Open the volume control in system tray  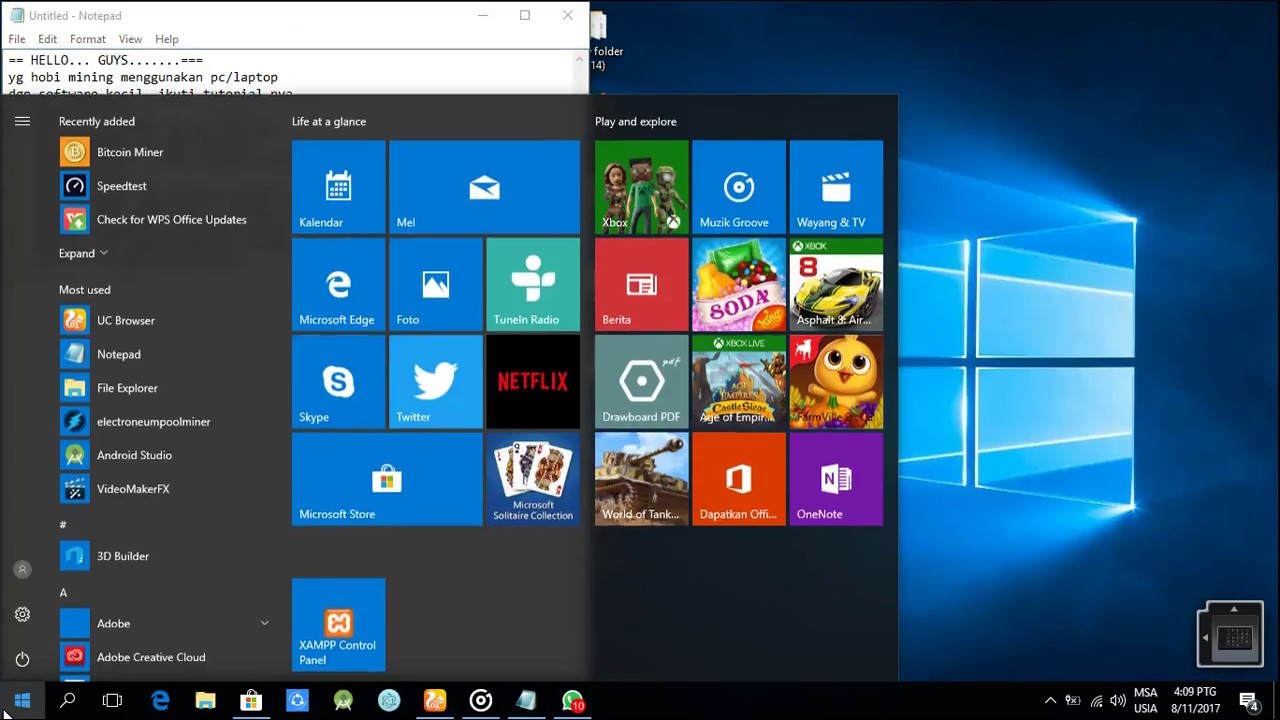pos(1118,701)
